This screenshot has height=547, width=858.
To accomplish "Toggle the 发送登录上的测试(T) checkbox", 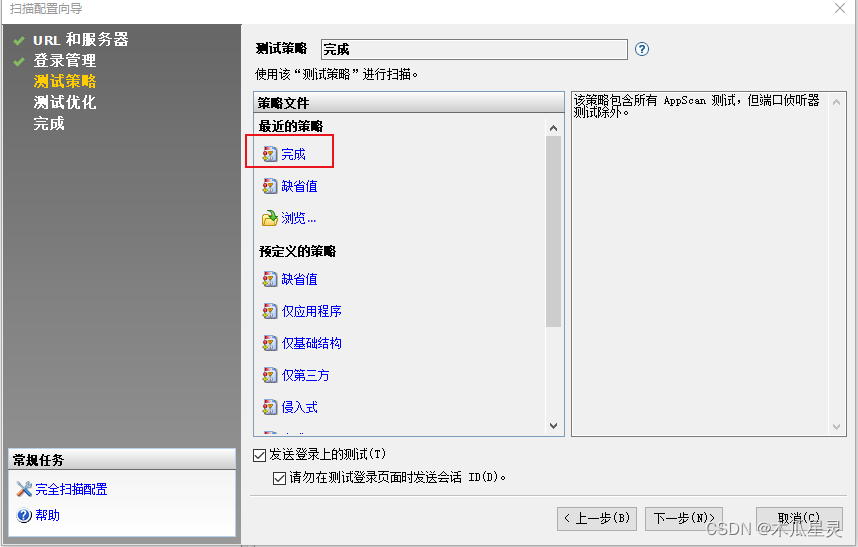I will (x=259, y=455).
